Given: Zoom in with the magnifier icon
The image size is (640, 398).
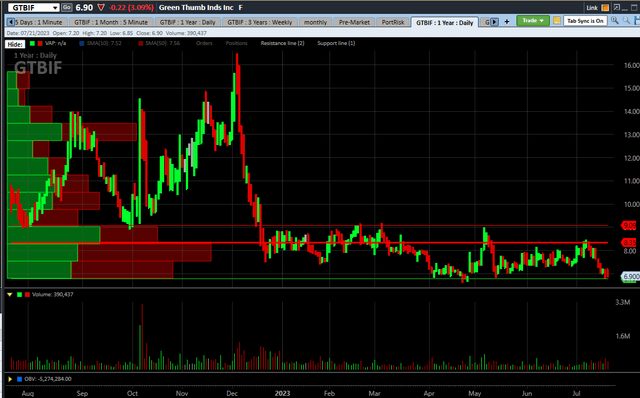Looking at the screenshot, I should 615,20.
